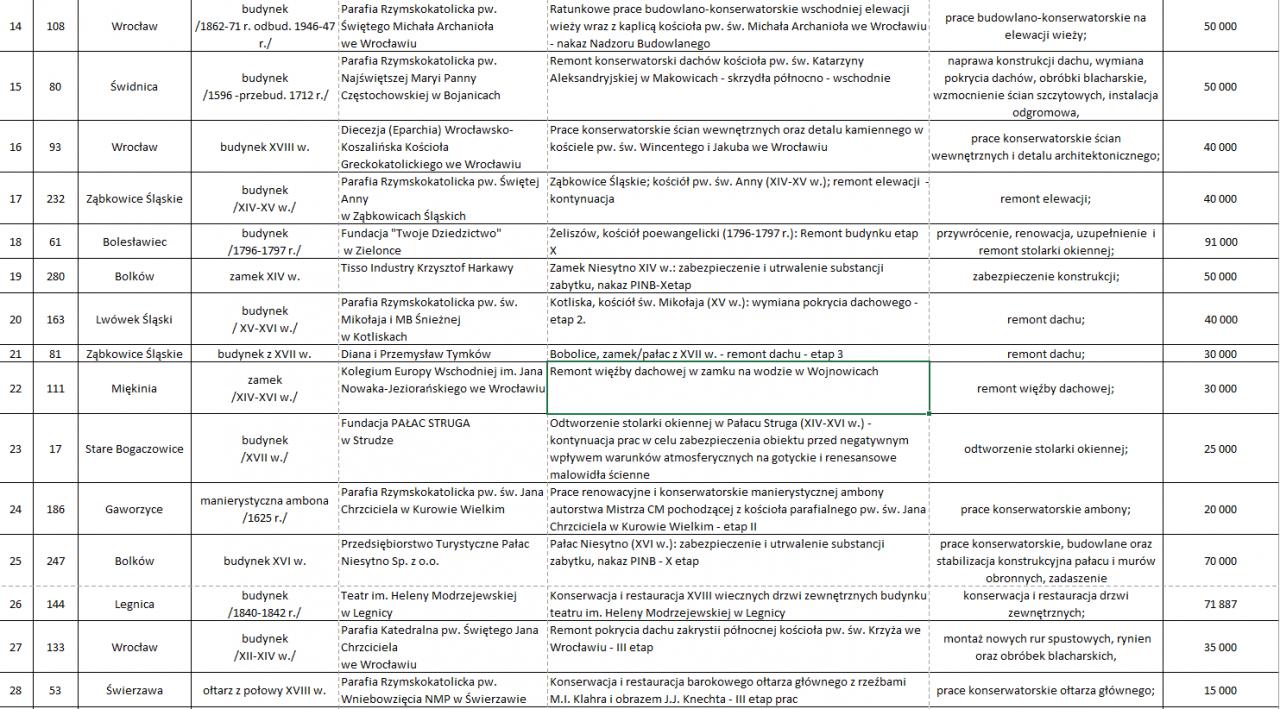Select the cell 'Remont więźby dachowej w zamku na wodzie w Wojnowicach'
Screen dimensions: 1280x709
point(738,387)
